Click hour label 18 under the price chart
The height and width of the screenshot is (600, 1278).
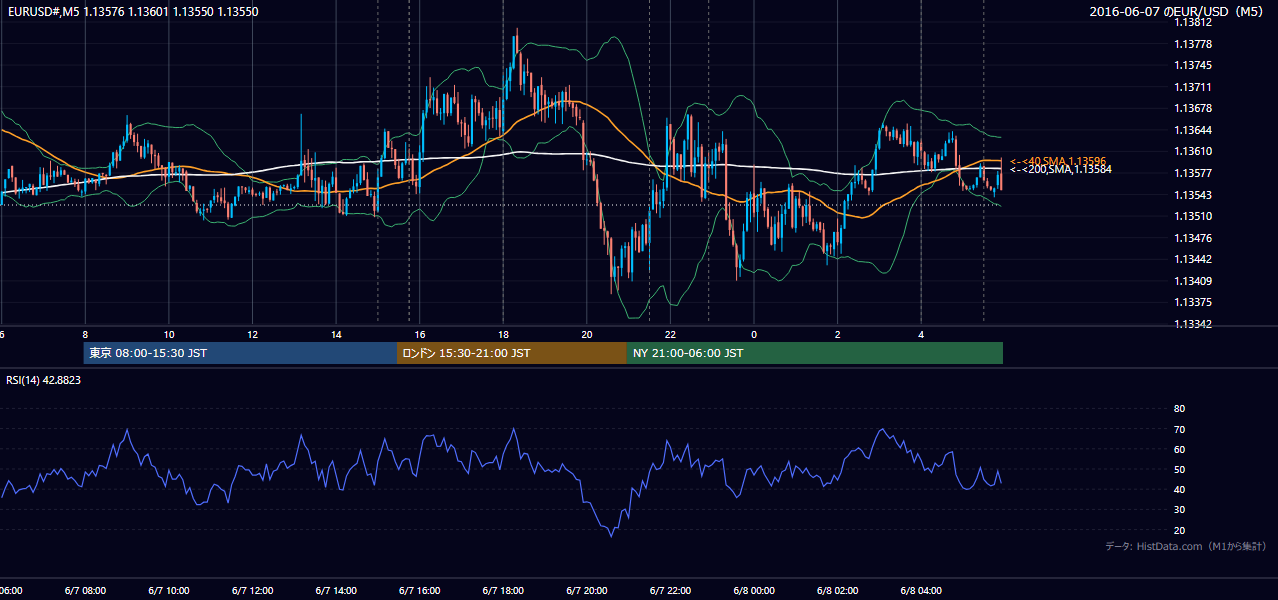504,335
